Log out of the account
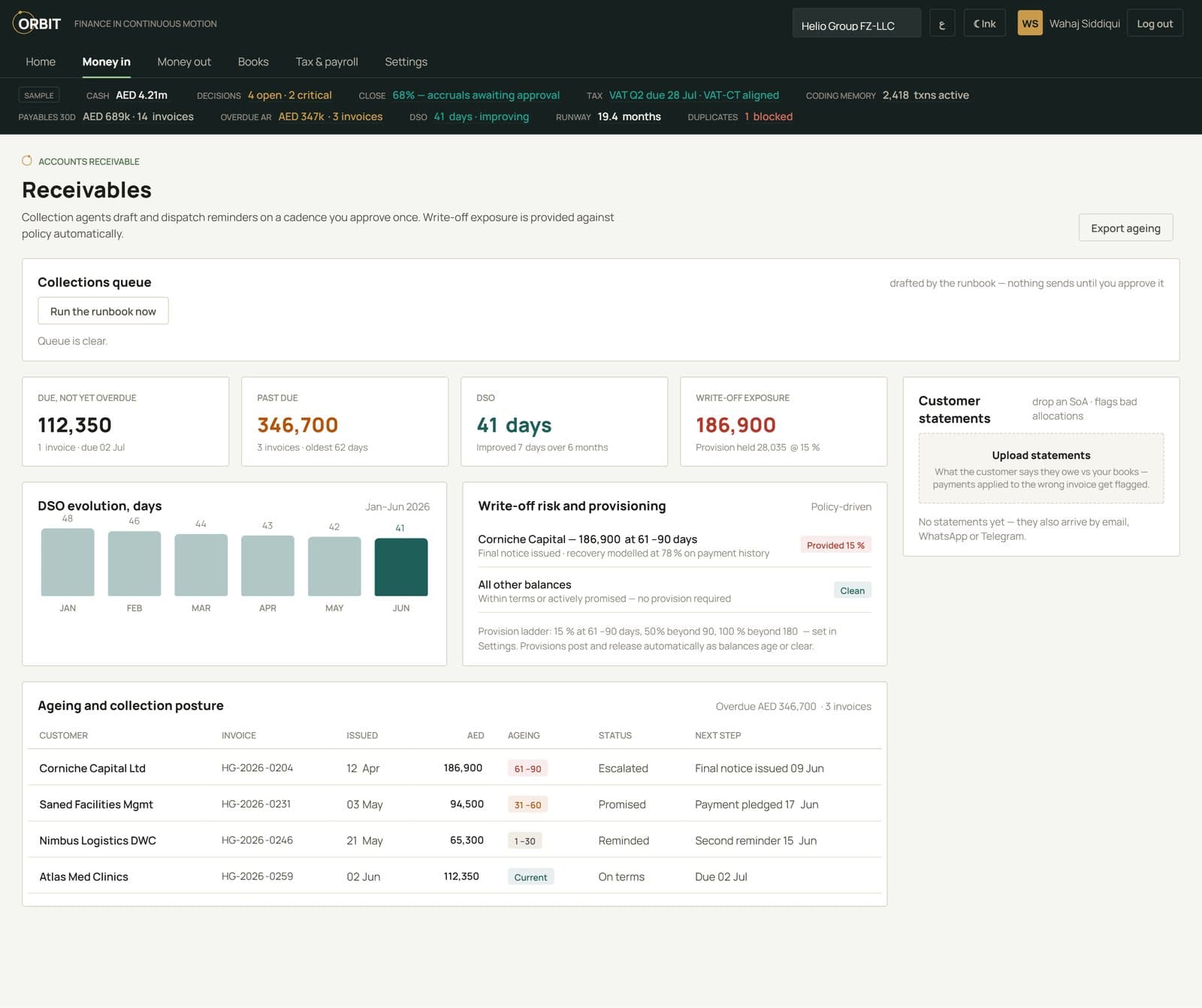This screenshot has height=1008, width=1202. (1155, 23)
